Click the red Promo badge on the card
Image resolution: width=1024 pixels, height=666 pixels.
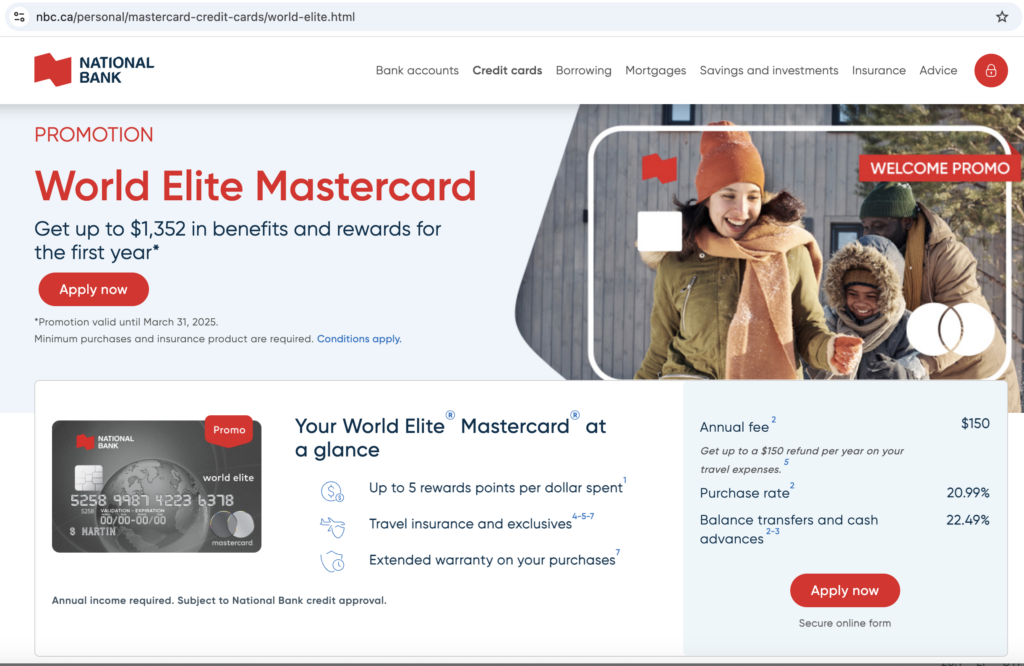point(229,430)
